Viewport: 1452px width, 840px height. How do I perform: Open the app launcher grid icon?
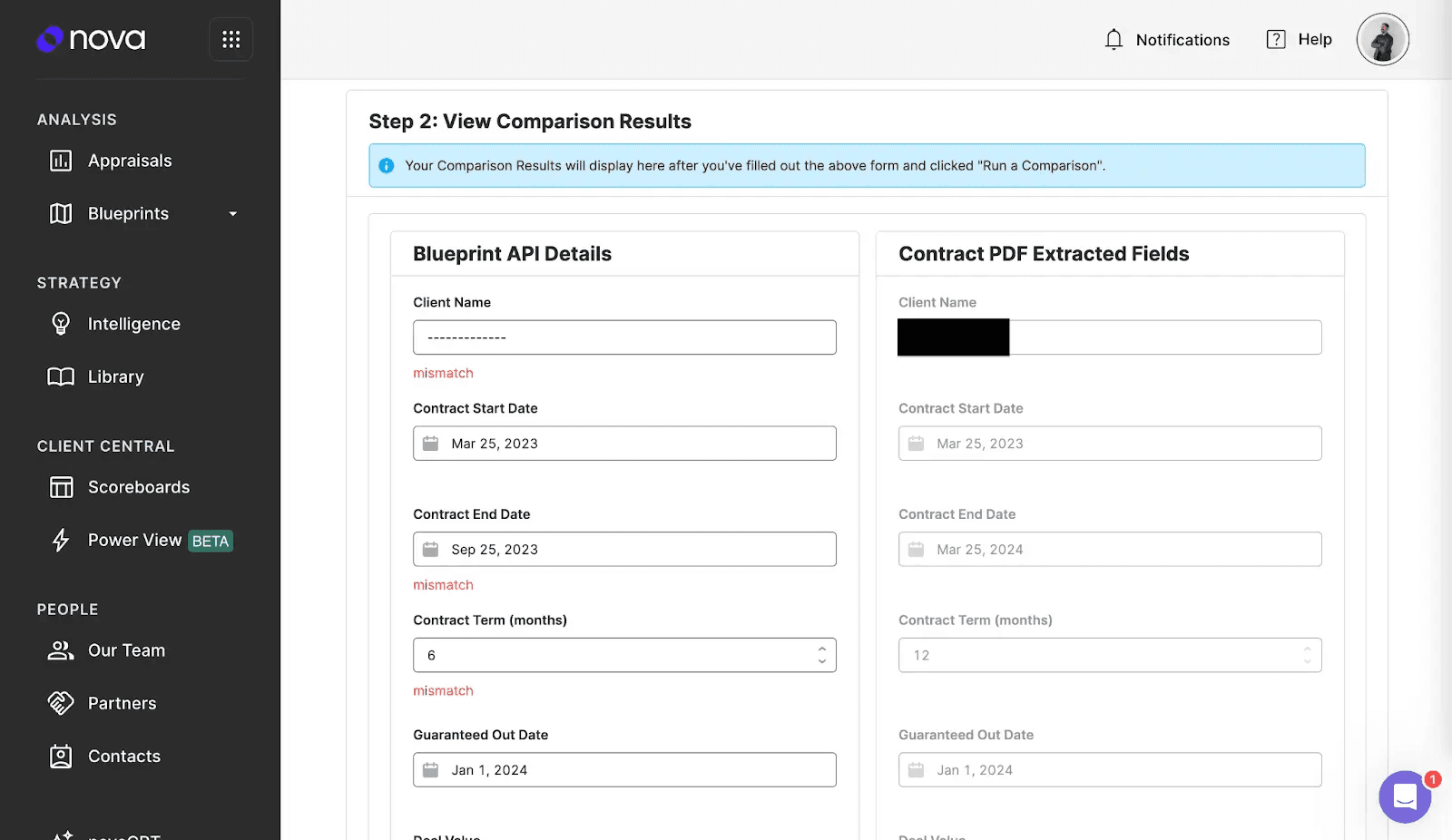point(231,38)
